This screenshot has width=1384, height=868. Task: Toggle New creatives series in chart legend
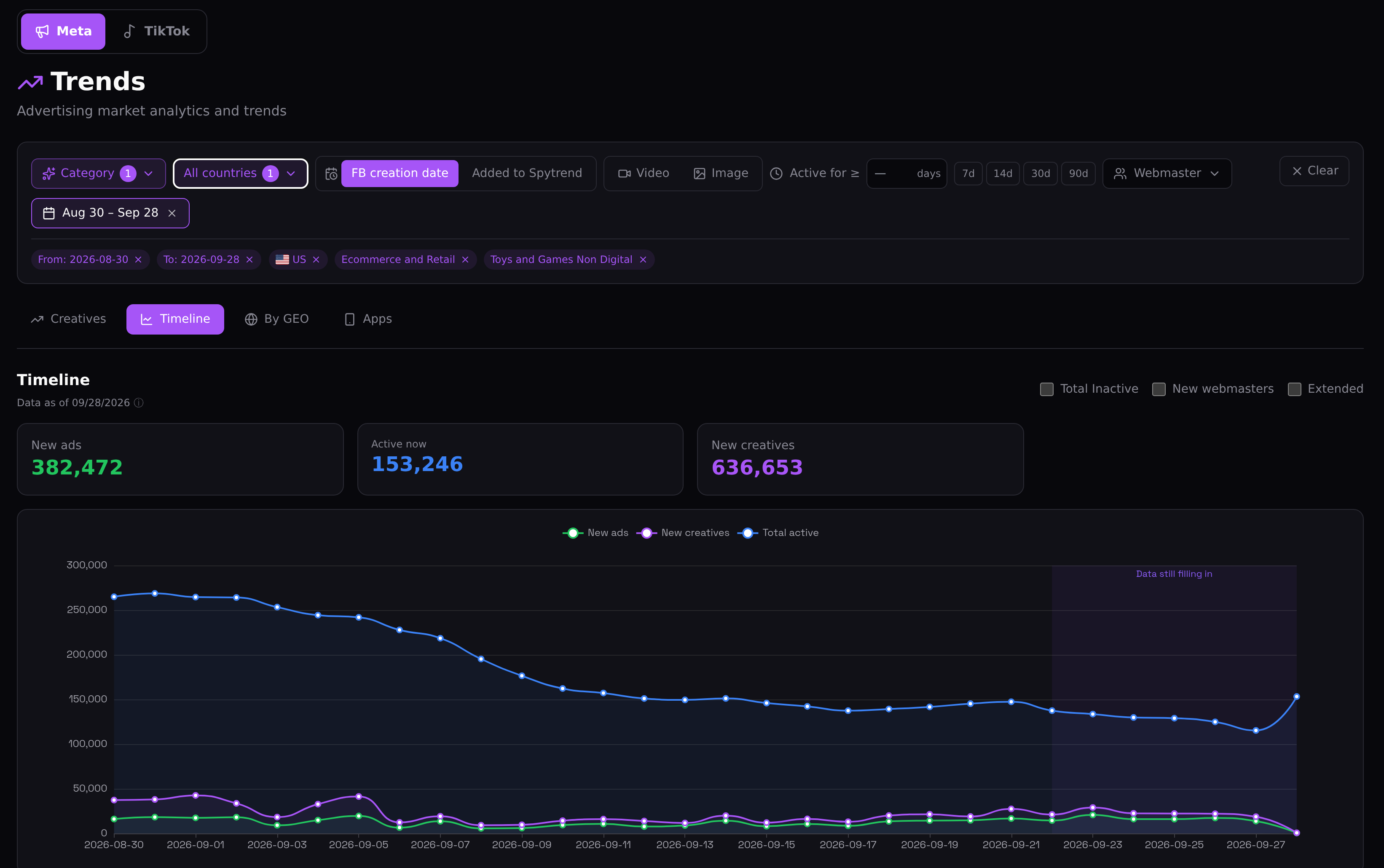click(683, 533)
